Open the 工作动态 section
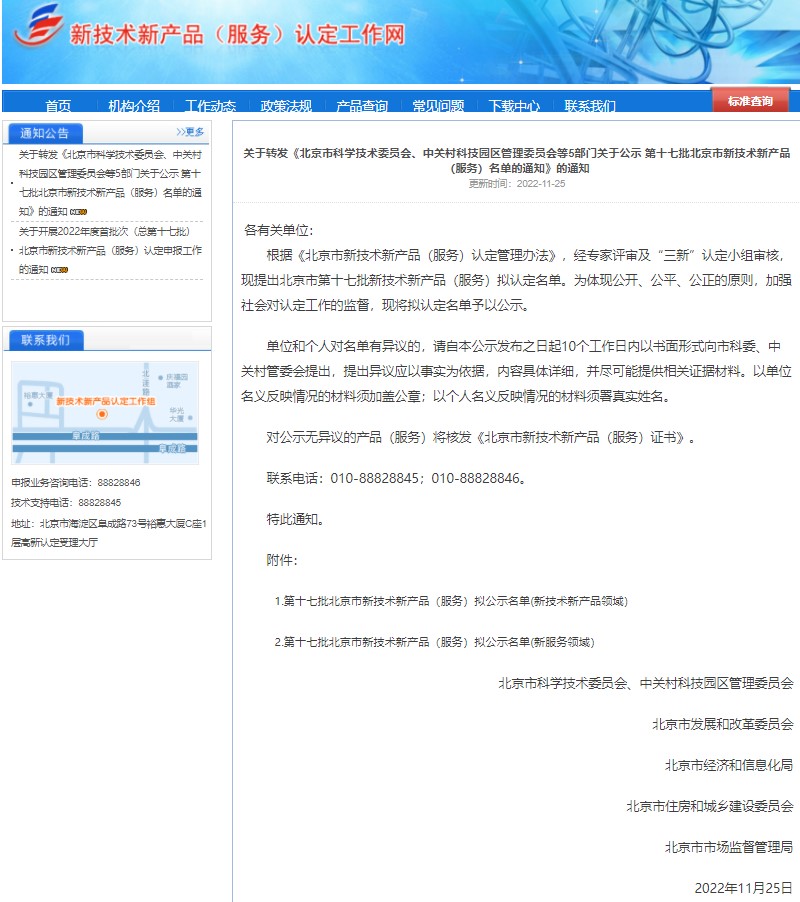 [x=210, y=106]
